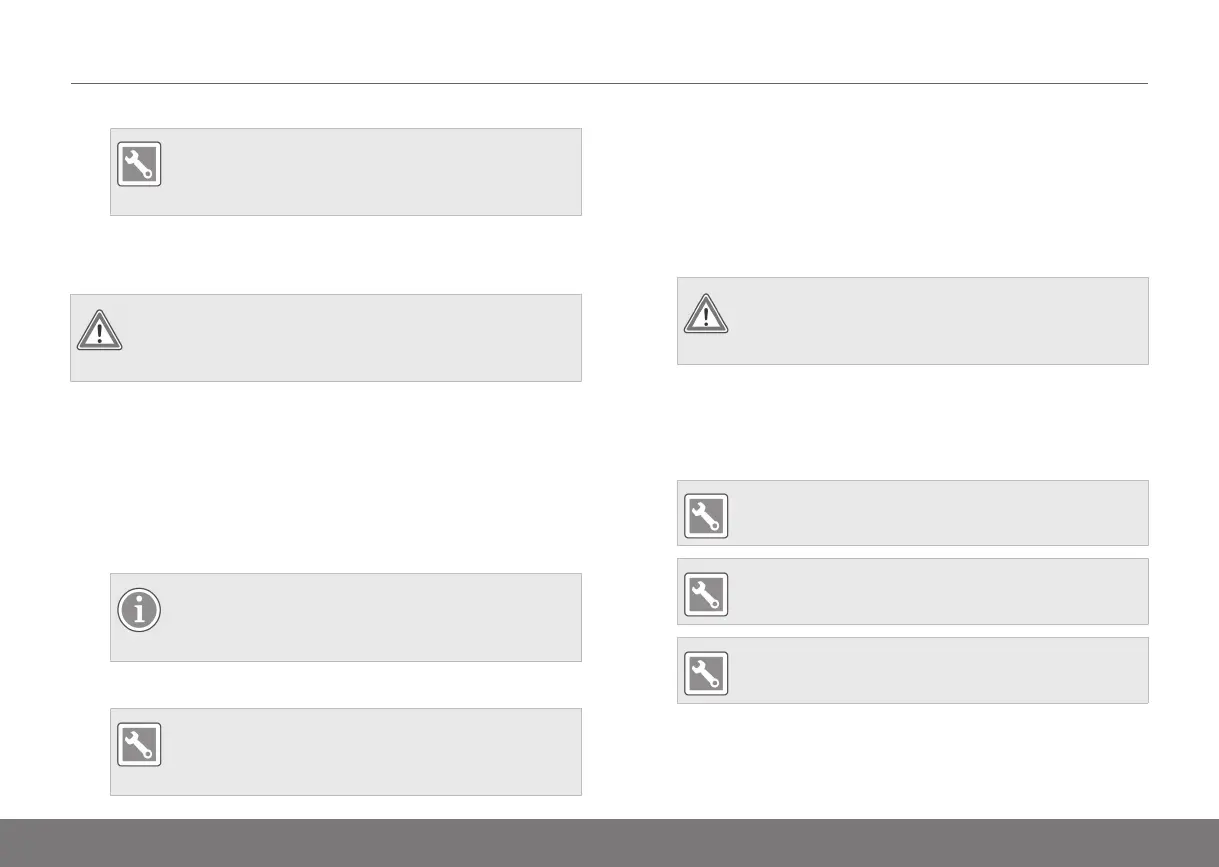The image size is (1219, 867).
Task: Click the circled info icon in the left column
Action: [x=139, y=610]
